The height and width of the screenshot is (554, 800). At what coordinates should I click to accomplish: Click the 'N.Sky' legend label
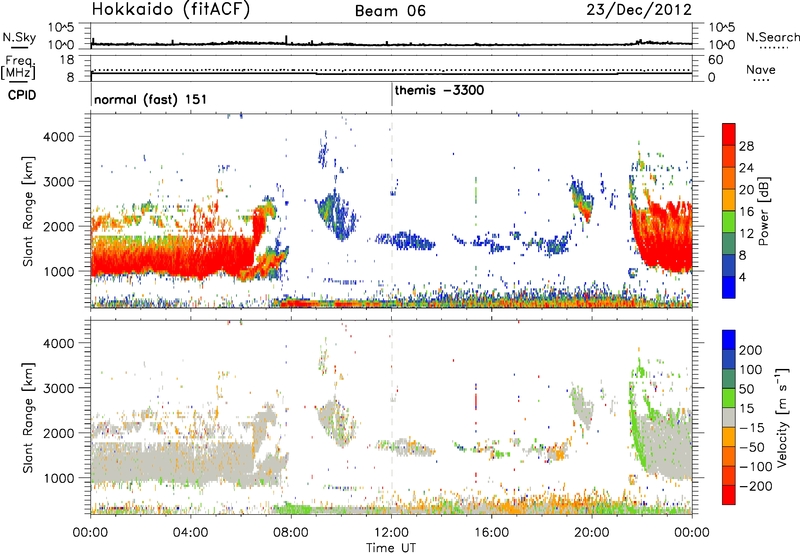(19, 37)
